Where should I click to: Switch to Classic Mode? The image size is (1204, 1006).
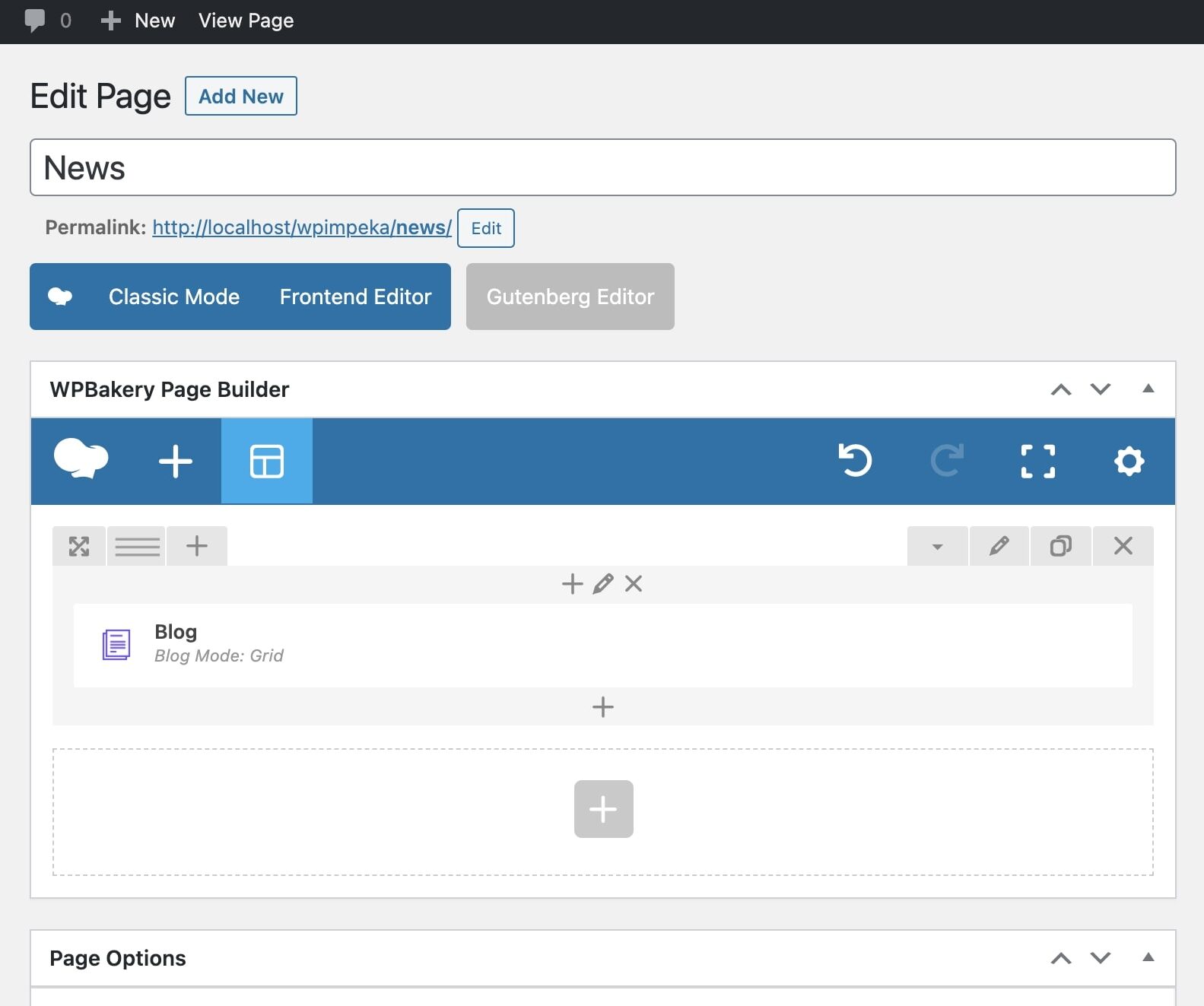174,297
